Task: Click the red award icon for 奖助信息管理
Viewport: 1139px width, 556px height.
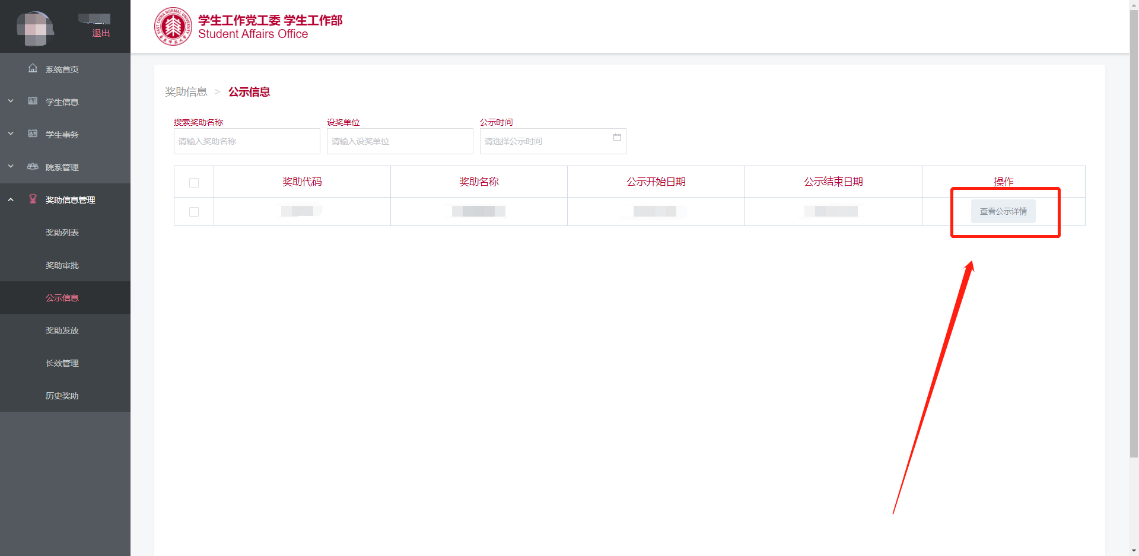Action: (x=33, y=200)
